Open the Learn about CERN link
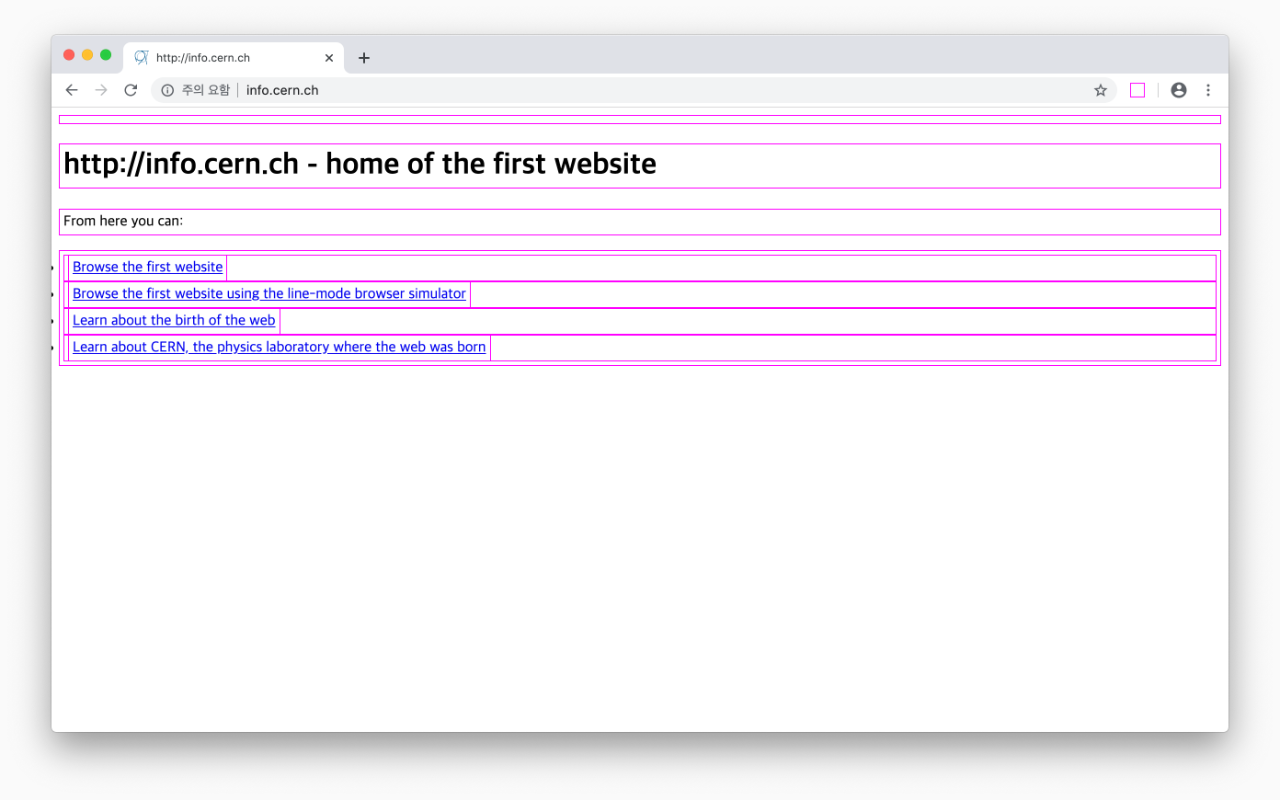This screenshot has width=1280, height=800. [279, 347]
